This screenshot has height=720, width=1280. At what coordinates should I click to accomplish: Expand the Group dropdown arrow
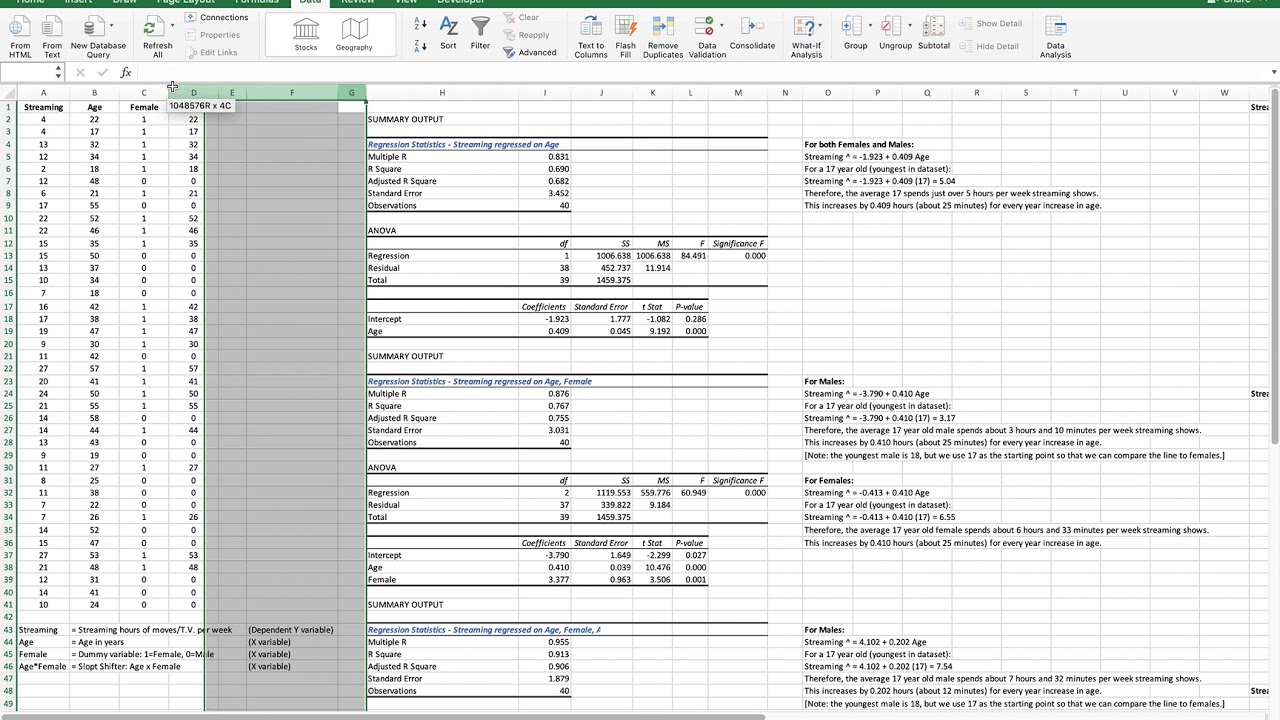(870, 26)
